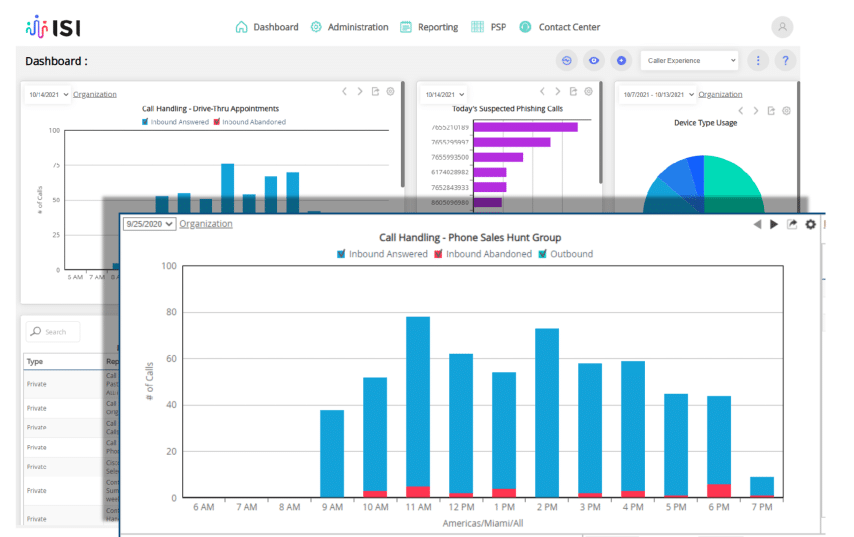Open the Contact Center menu
The image size is (854, 537).
[x=560, y=27]
